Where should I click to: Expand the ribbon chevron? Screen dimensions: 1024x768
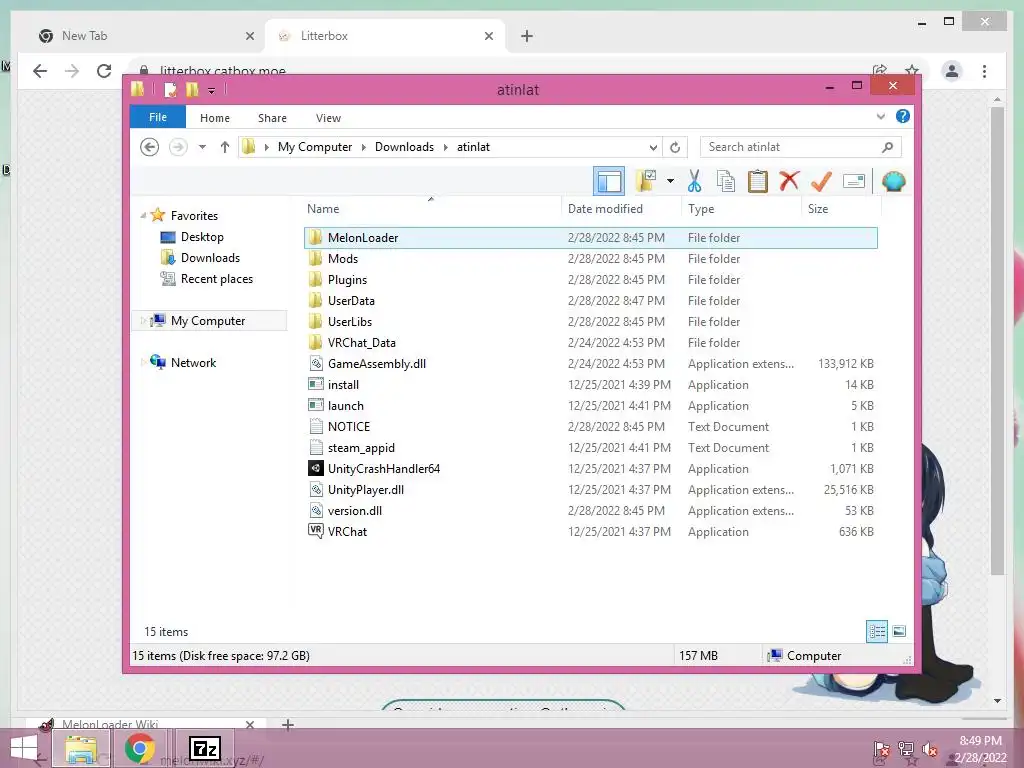tap(880, 117)
